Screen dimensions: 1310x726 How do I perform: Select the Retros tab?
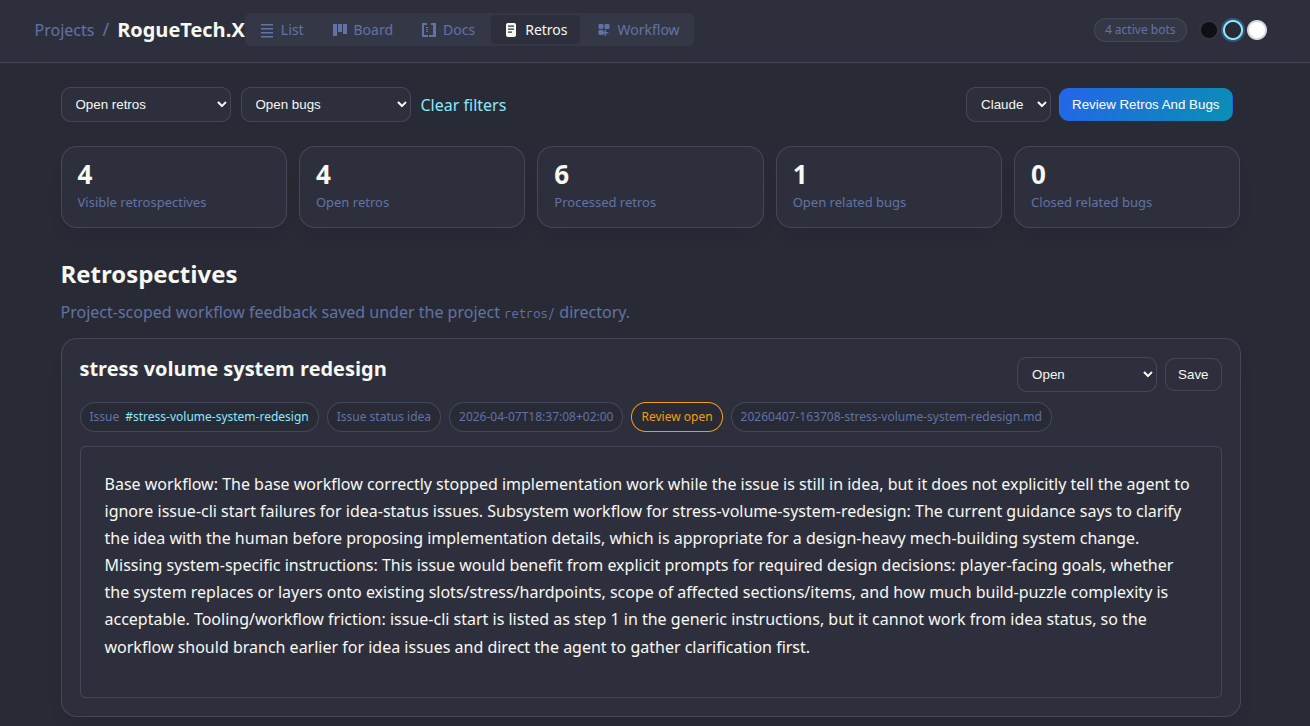tap(535, 30)
